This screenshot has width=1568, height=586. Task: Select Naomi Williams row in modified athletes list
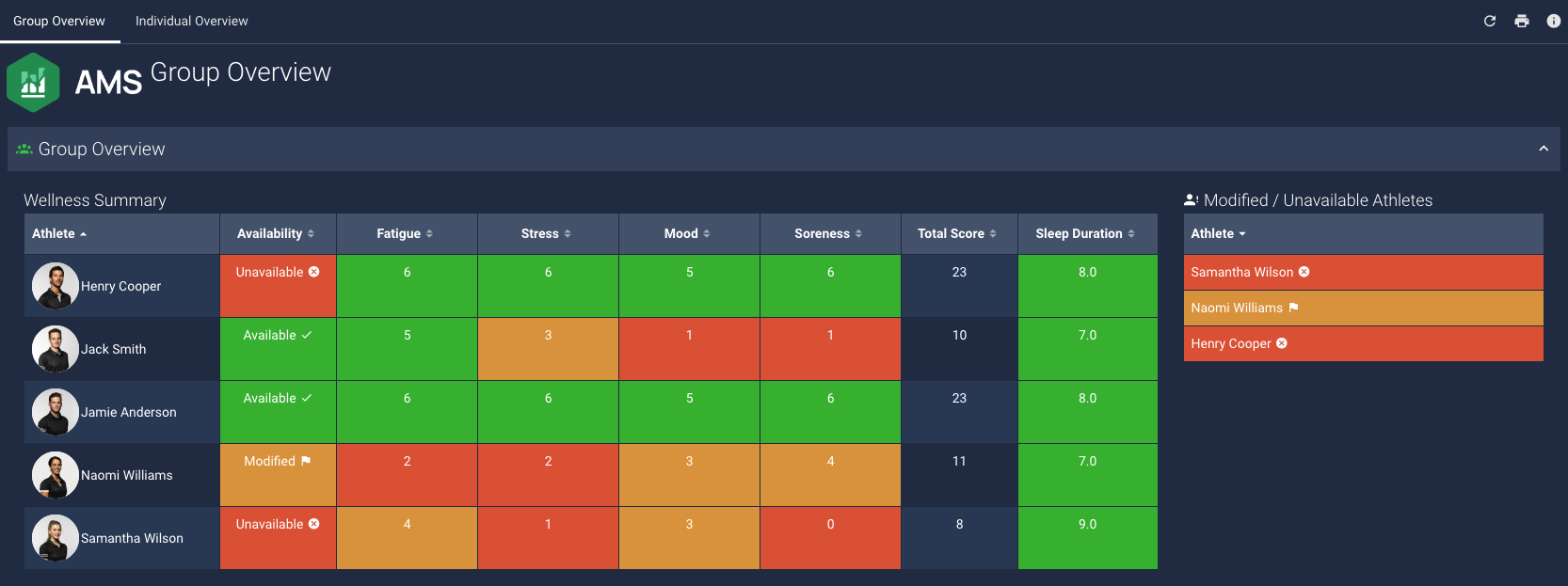click(1364, 308)
